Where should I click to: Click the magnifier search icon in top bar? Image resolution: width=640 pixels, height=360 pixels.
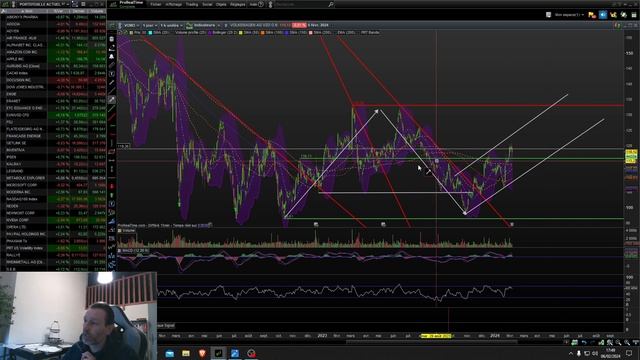(331, 4)
